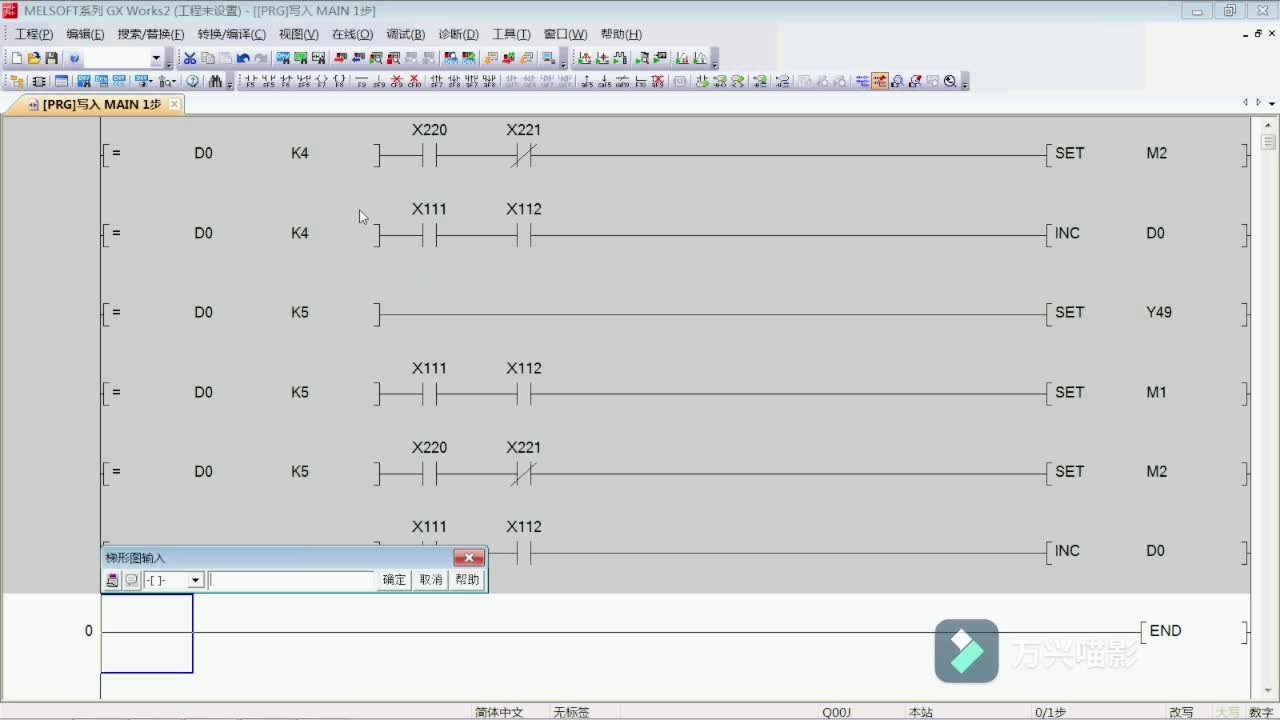Insert application instruction F8 bracket icon
Image resolution: width=1280 pixels, height=720 pixels.
click(x=339, y=81)
